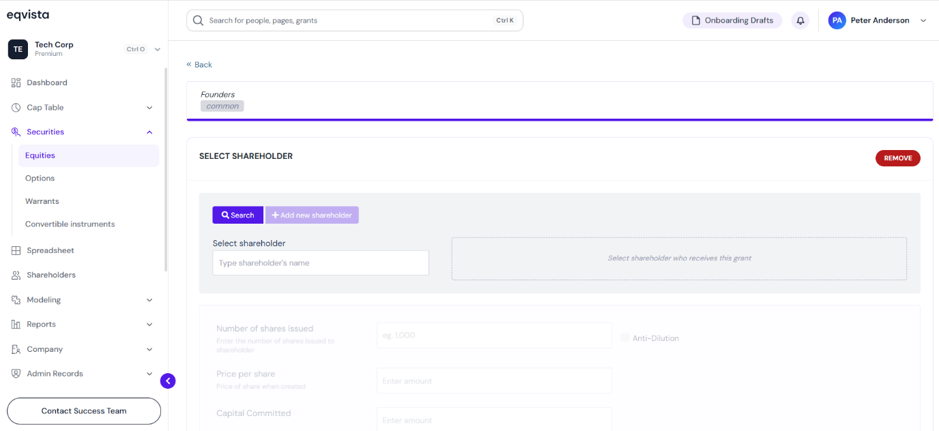Click the Admin Records shield icon
The height and width of the screenshot is (431, 939).
[16, 374]
